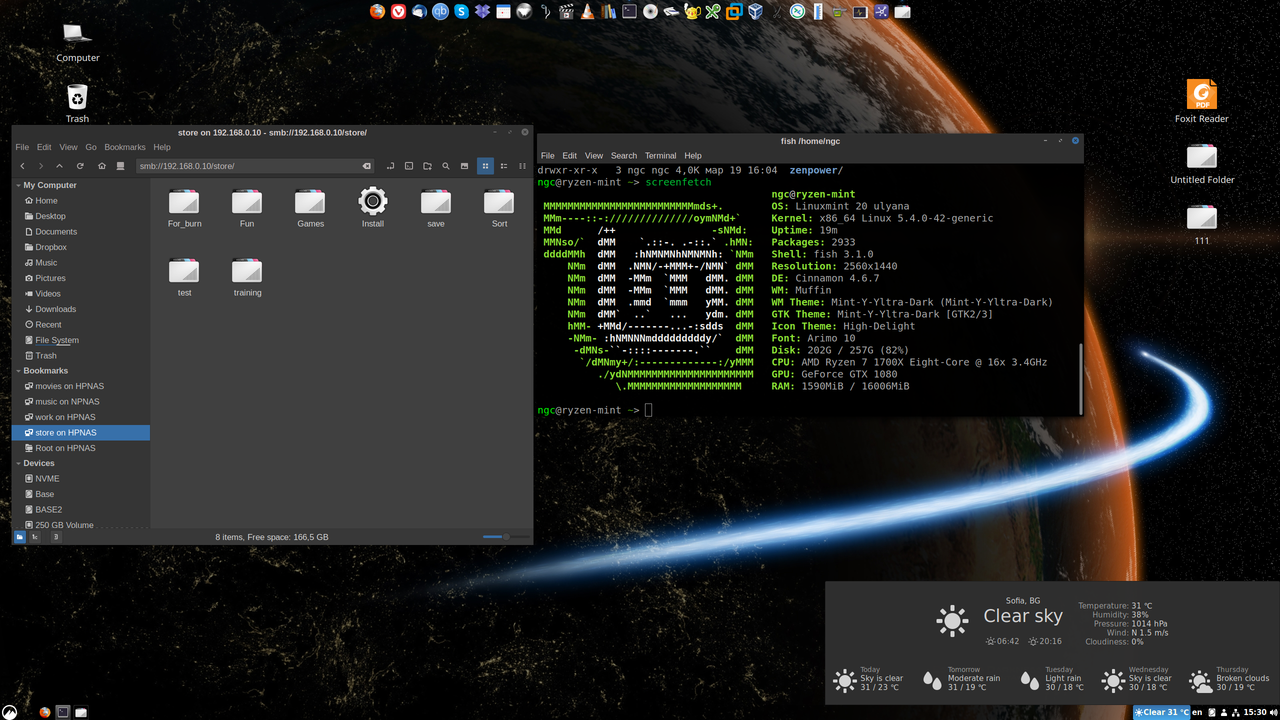Select the For_burn folder

pos(184,208)
